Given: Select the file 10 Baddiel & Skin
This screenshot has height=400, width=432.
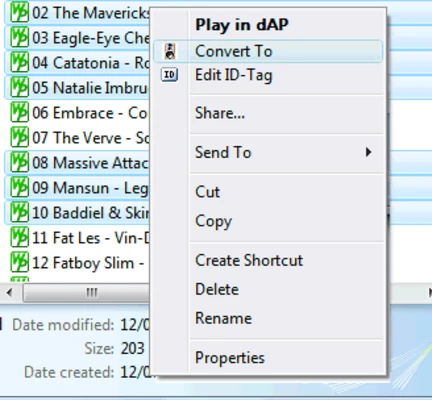Looking at the screenshot, I should point(91,213).
